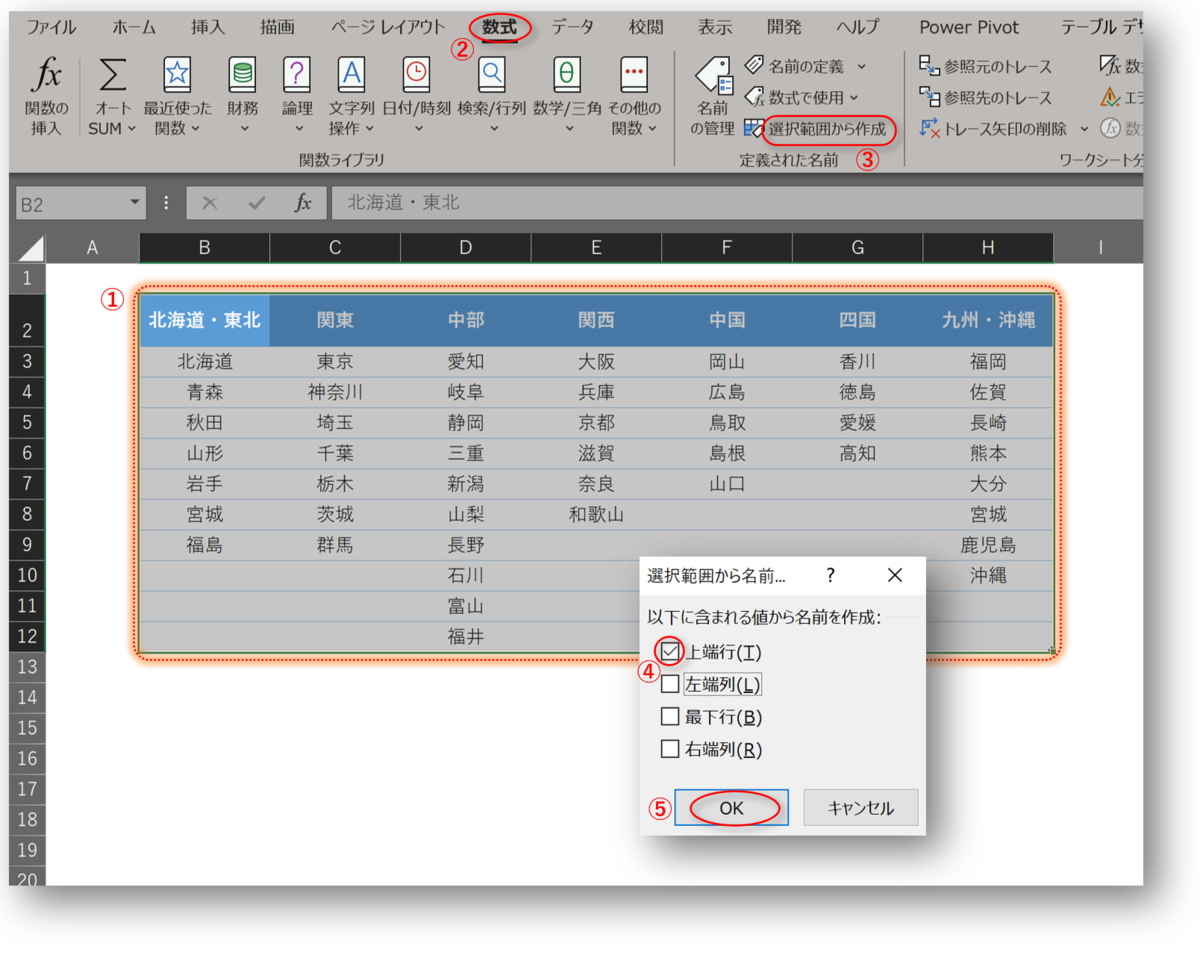Click the select-all corner triangle
1200x955 pixels.
pyautogui.click(x=31, y=248)
